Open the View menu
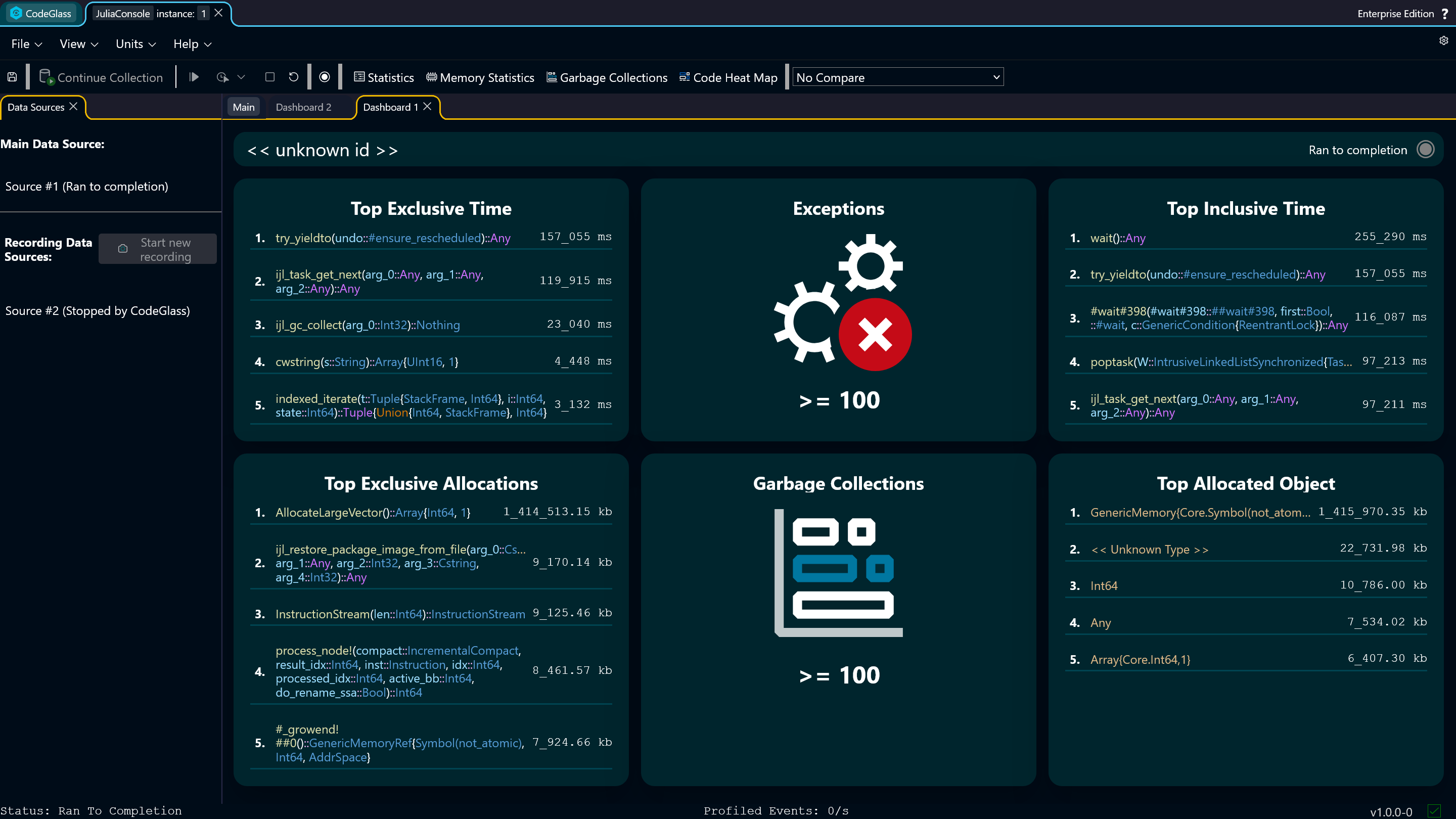This screenshot has height=819, width=1456. (78, 44)
